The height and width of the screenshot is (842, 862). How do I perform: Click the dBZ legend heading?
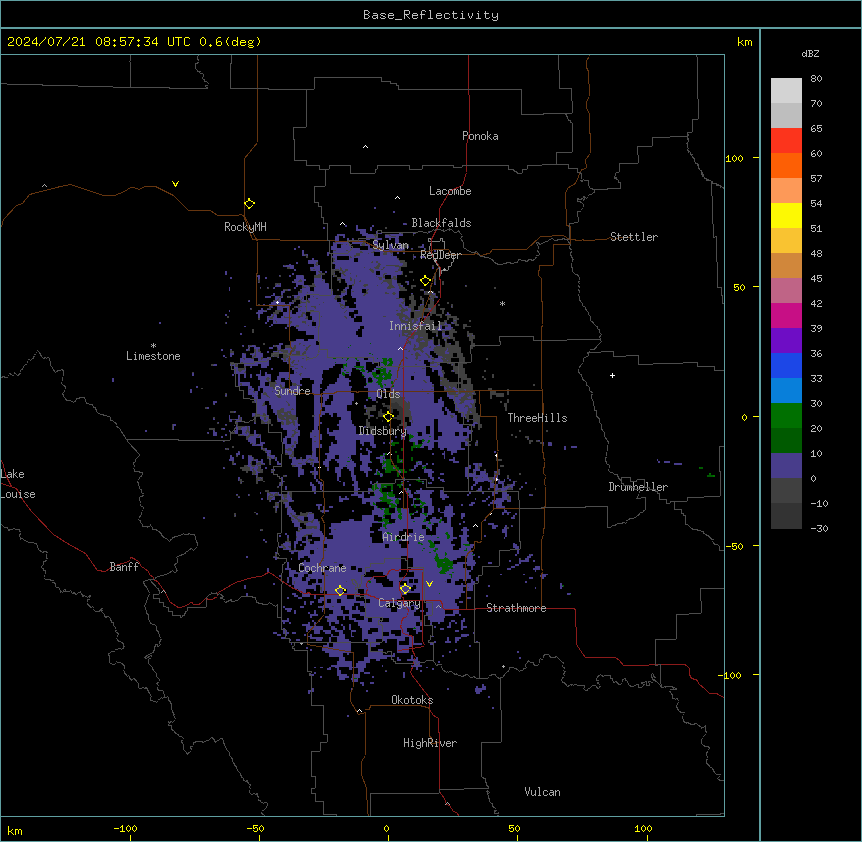coord(810,53)
